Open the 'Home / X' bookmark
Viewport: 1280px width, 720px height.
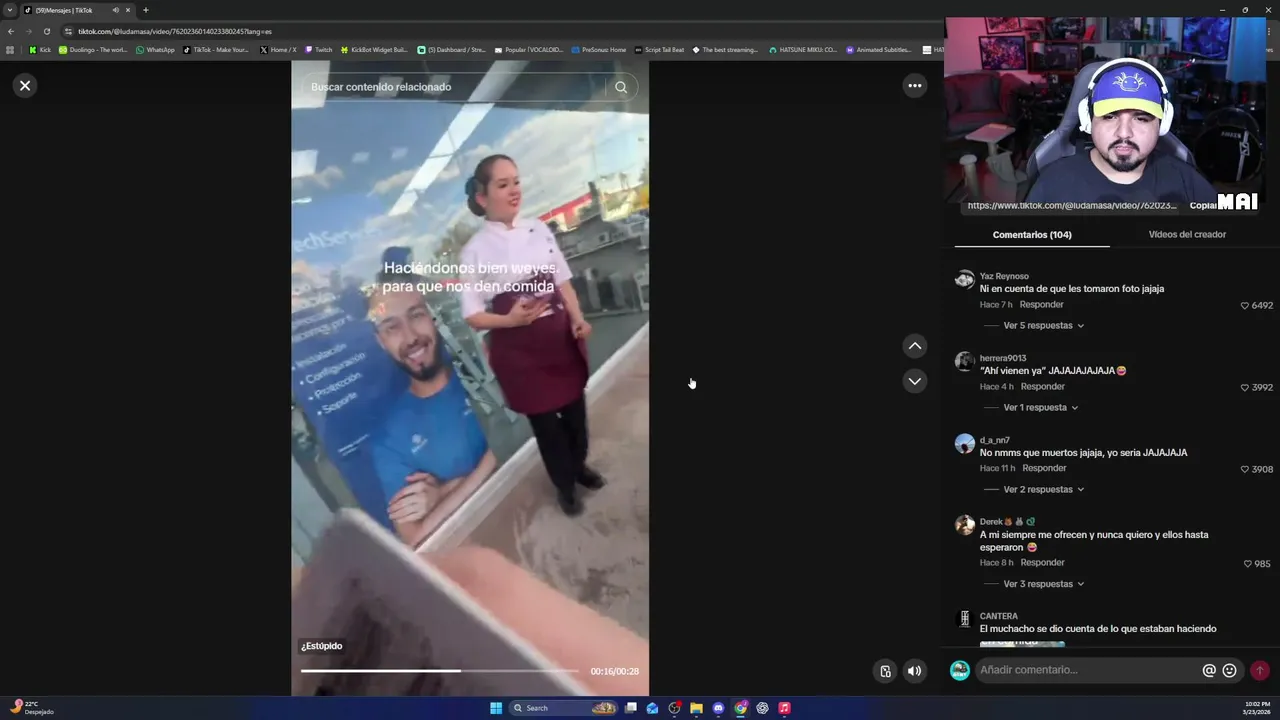[278, 50]
